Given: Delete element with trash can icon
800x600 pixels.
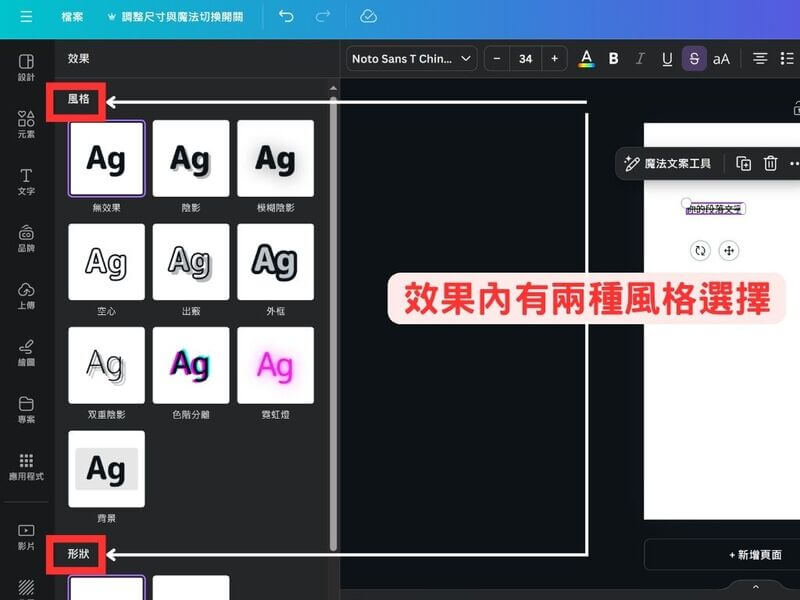Looking at the screenshot, I should point(770,164).
